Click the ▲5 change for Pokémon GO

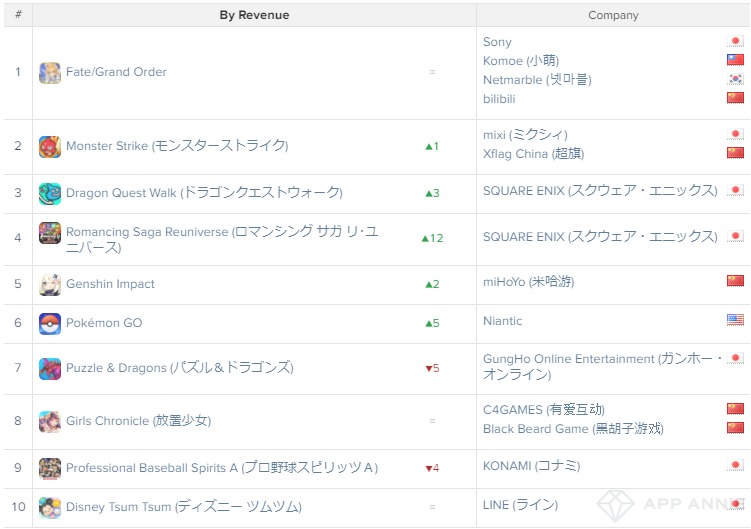click(x=432, y=323)
